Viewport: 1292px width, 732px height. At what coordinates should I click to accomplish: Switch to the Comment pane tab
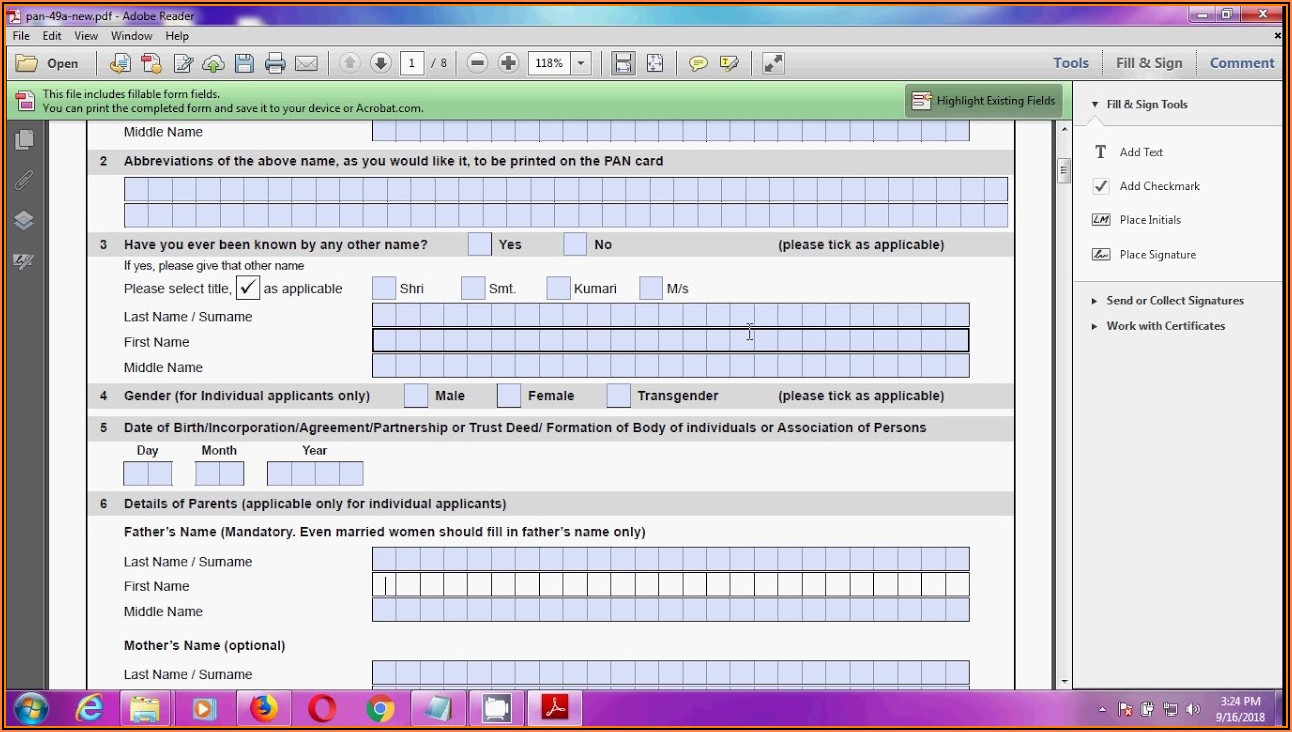[1241, 63]
